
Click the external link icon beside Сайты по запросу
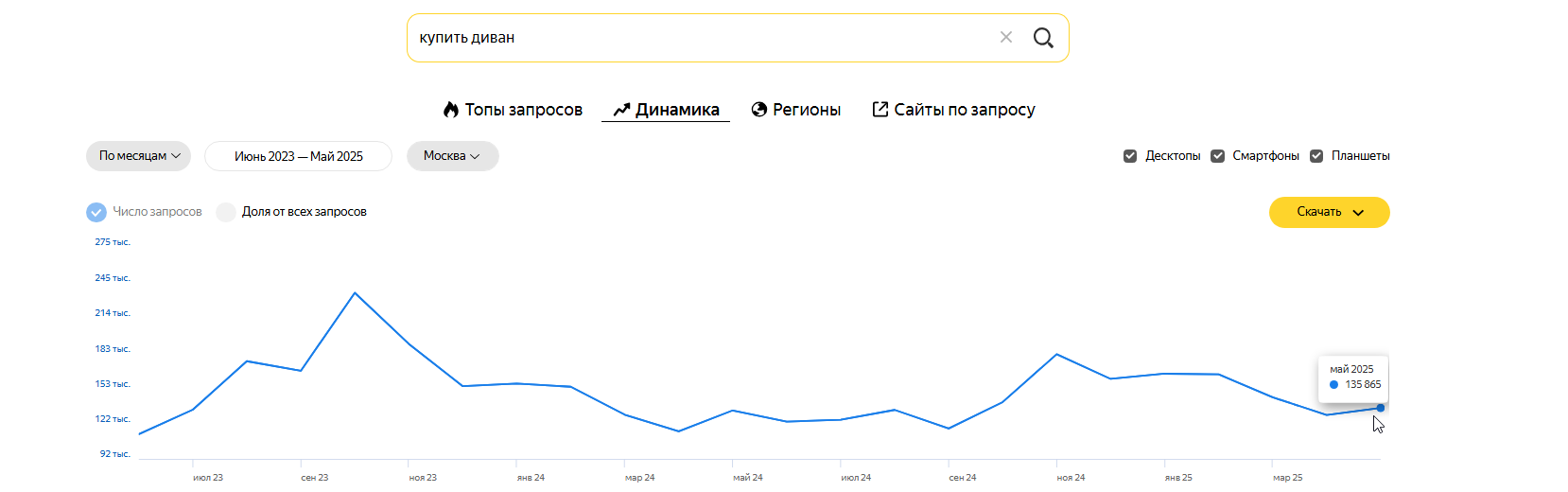tap(880, 110)
